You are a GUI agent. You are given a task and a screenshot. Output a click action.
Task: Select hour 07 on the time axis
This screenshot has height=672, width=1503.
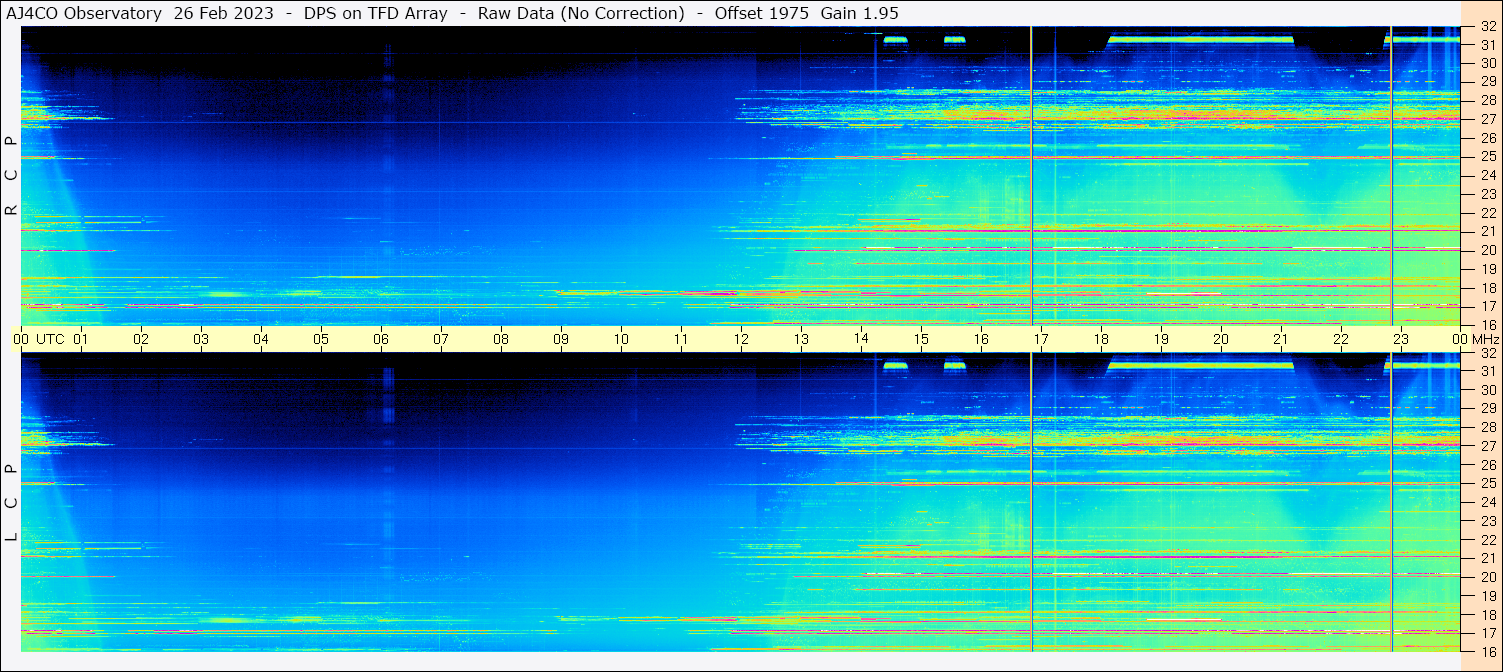point(441,339)
